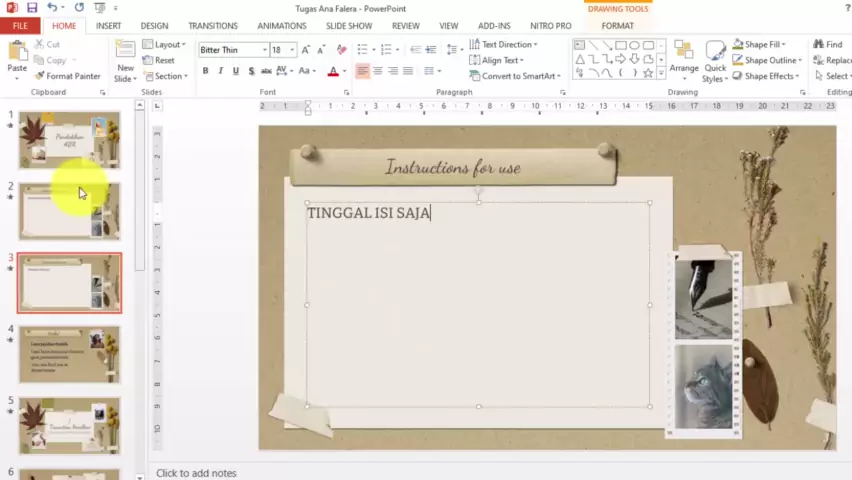
Task: Click the Increase Font Size icon
Action: [x=307, y=49]
